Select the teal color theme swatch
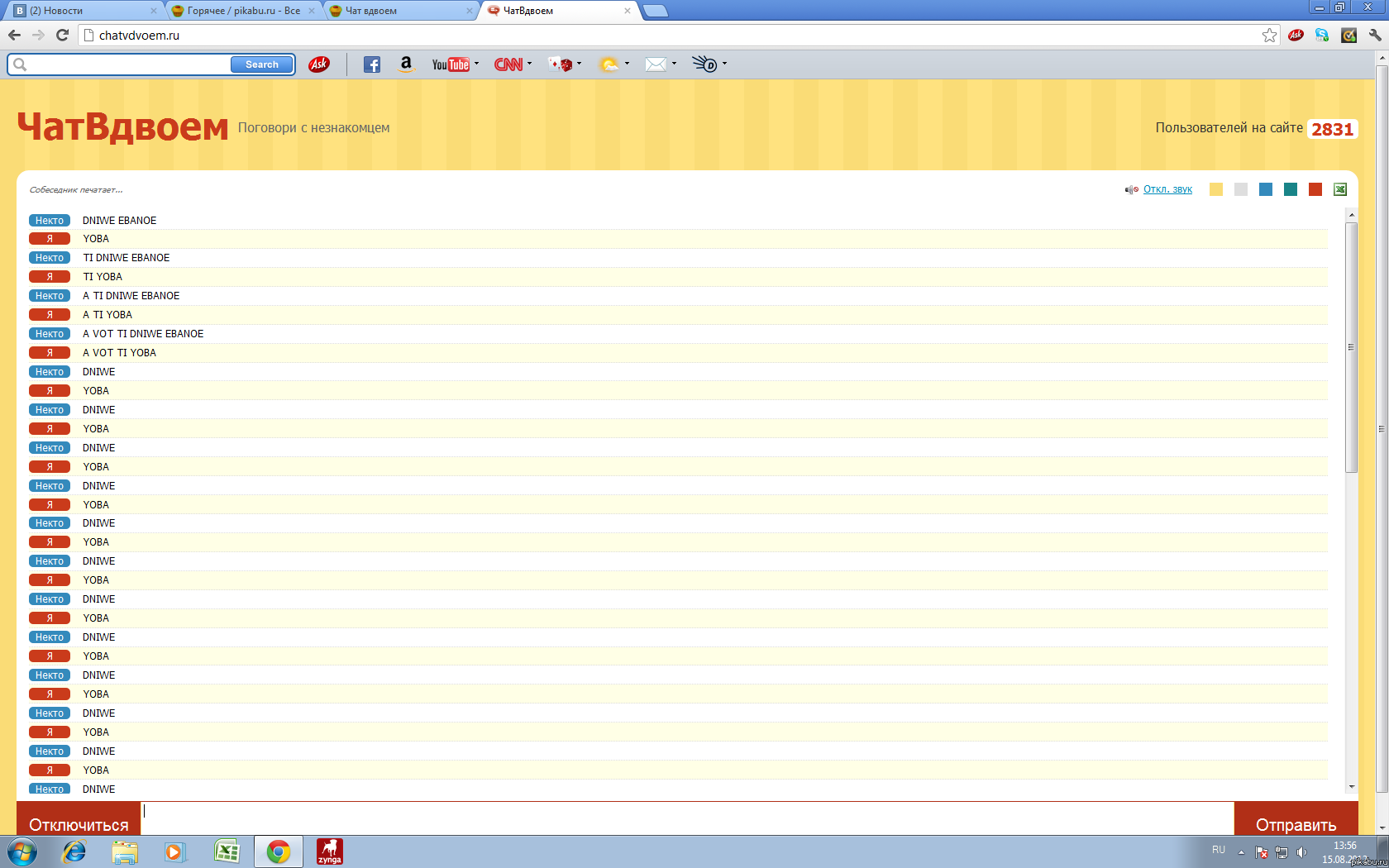Image resolution: width=1389 pixels, height=868 pixels. (1291, 189)
